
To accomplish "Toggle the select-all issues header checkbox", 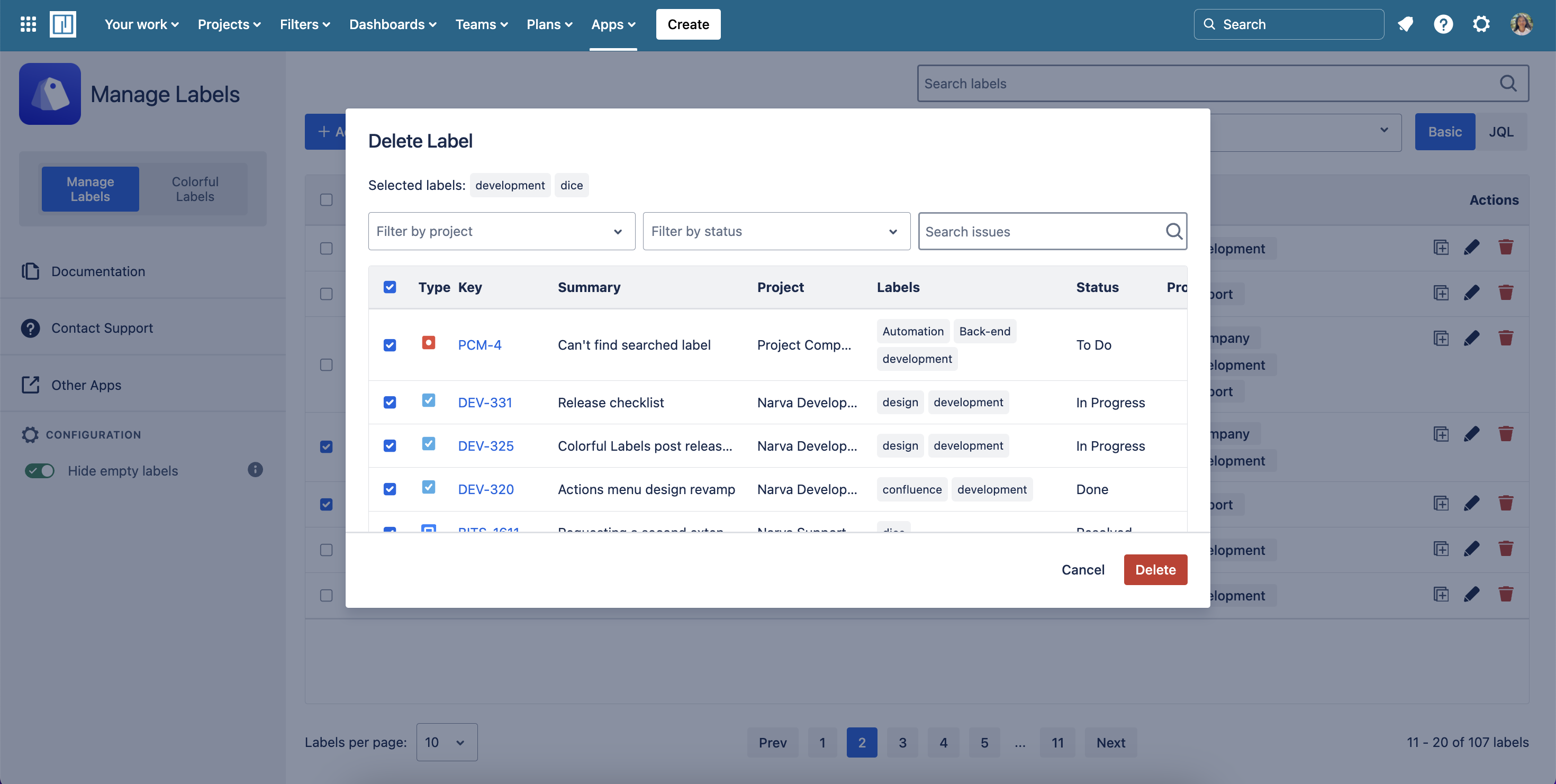I will (x=390, y=287).
